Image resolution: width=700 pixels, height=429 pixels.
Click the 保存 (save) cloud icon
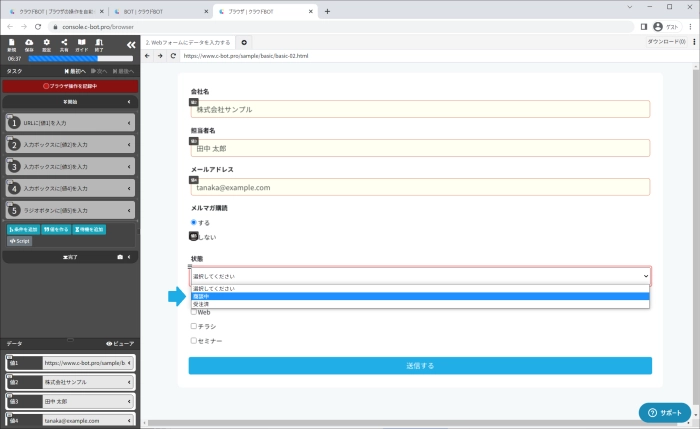click(29, 44)
